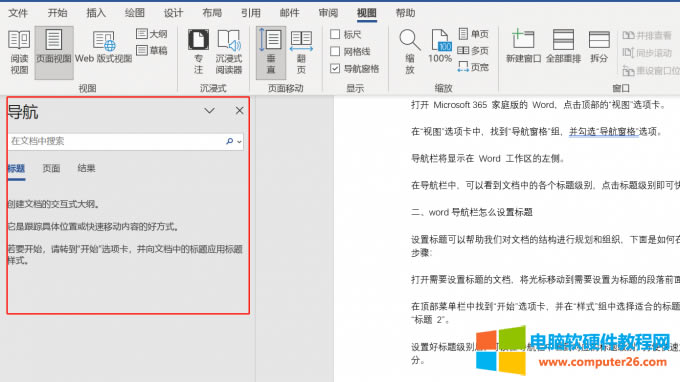Image resolution: width=680 pixels, height=382 pixels.
Task: Open search options dropdown in navigation search
Action: pyautogui.click(x=239, y=141)
